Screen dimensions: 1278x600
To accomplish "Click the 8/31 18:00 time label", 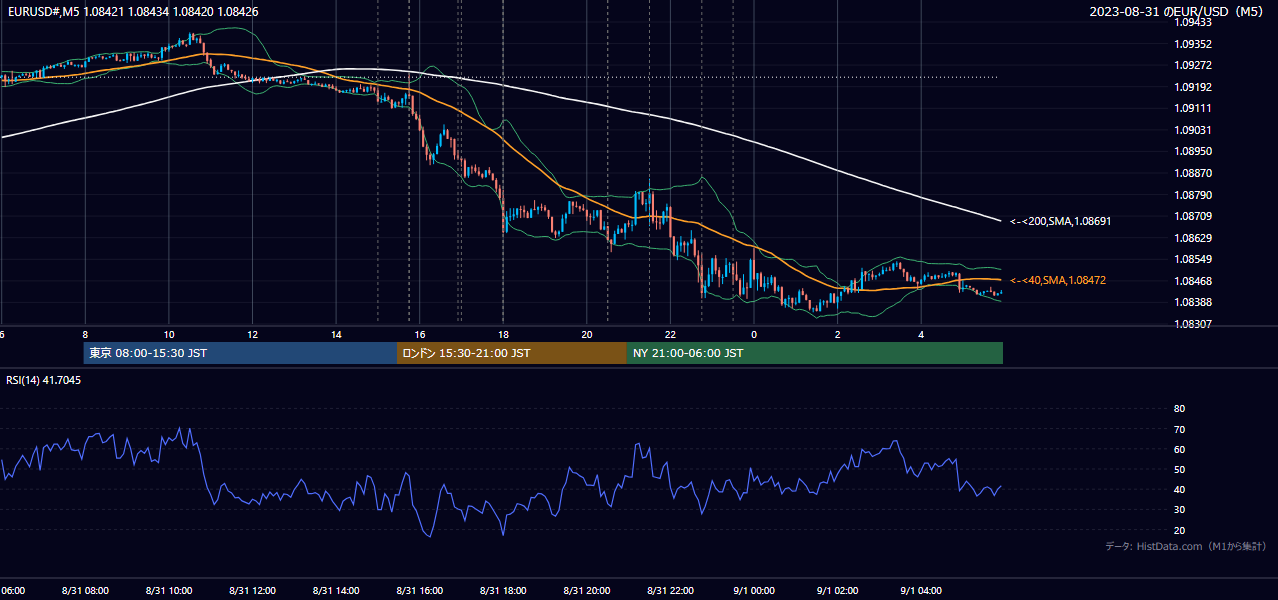I will 503,591.
